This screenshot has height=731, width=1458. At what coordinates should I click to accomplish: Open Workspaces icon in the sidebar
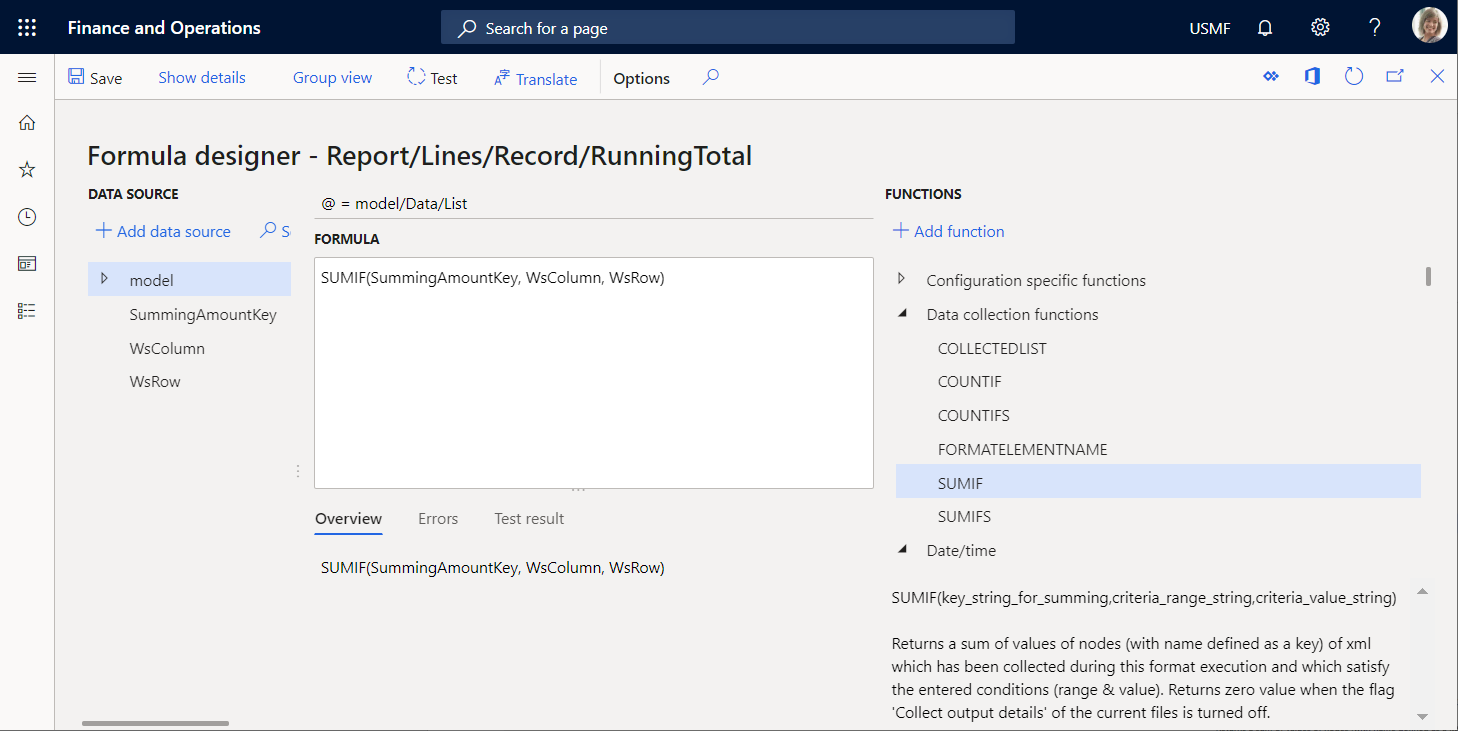(27, 264)
